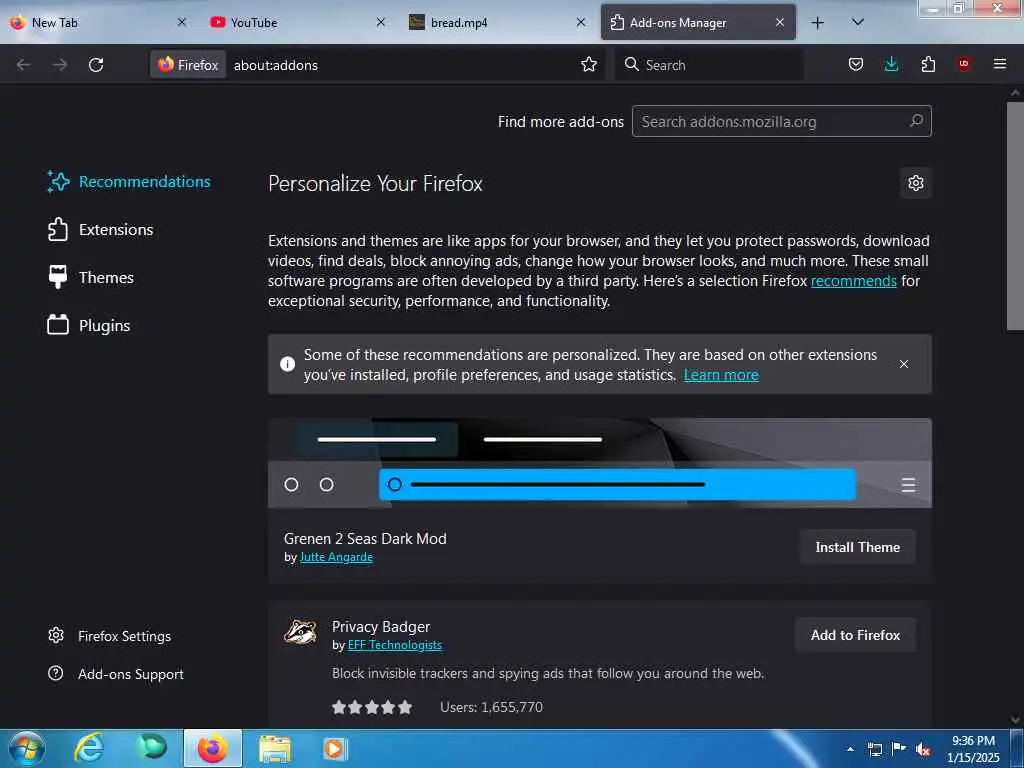1024x768 pixels.
Task: Open the Plugins category
Action: [x=89, y=325]
